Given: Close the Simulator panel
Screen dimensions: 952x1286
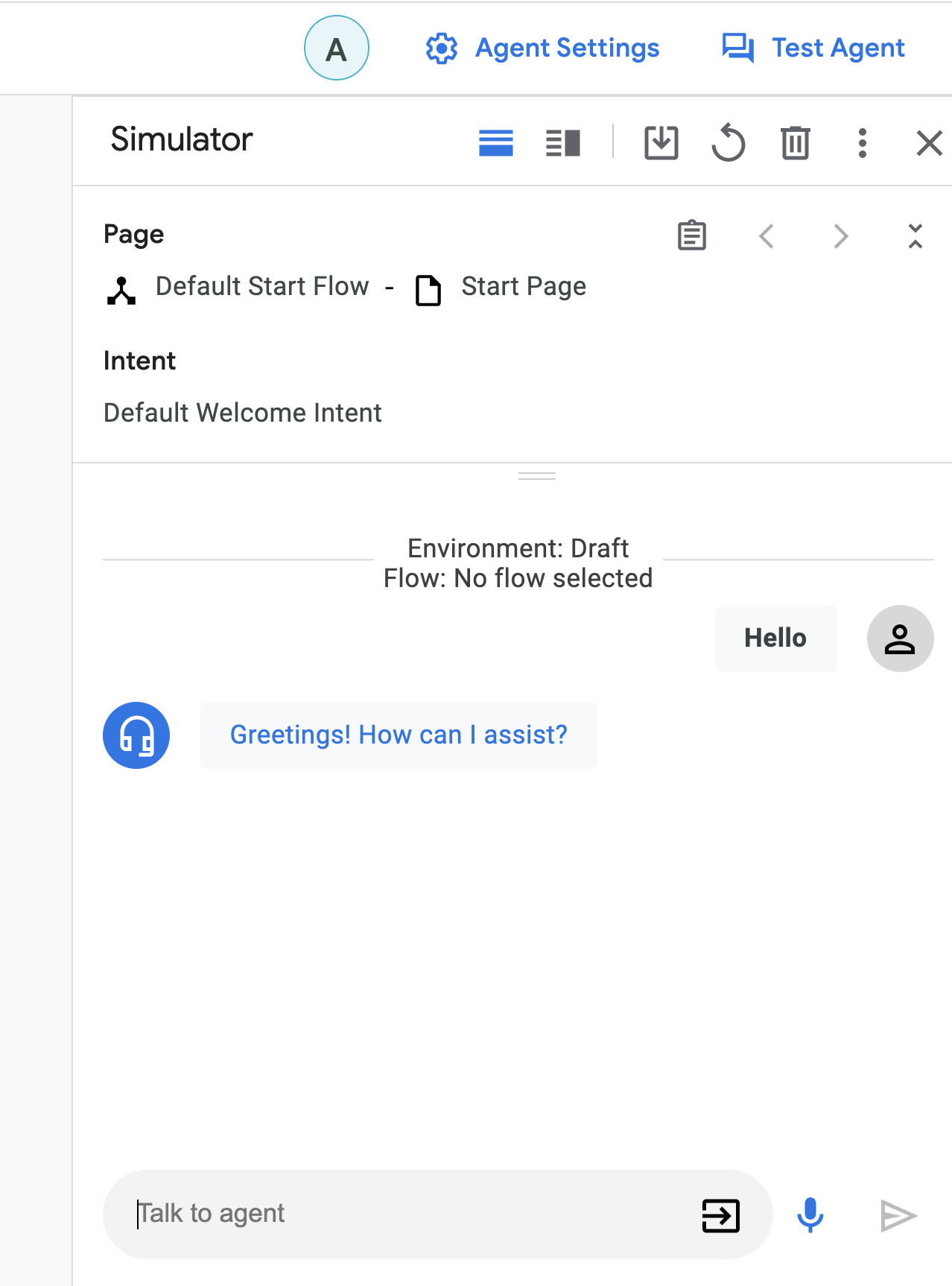Looking at the screenshot, I should pyautogui.click(x=929, y=143).
